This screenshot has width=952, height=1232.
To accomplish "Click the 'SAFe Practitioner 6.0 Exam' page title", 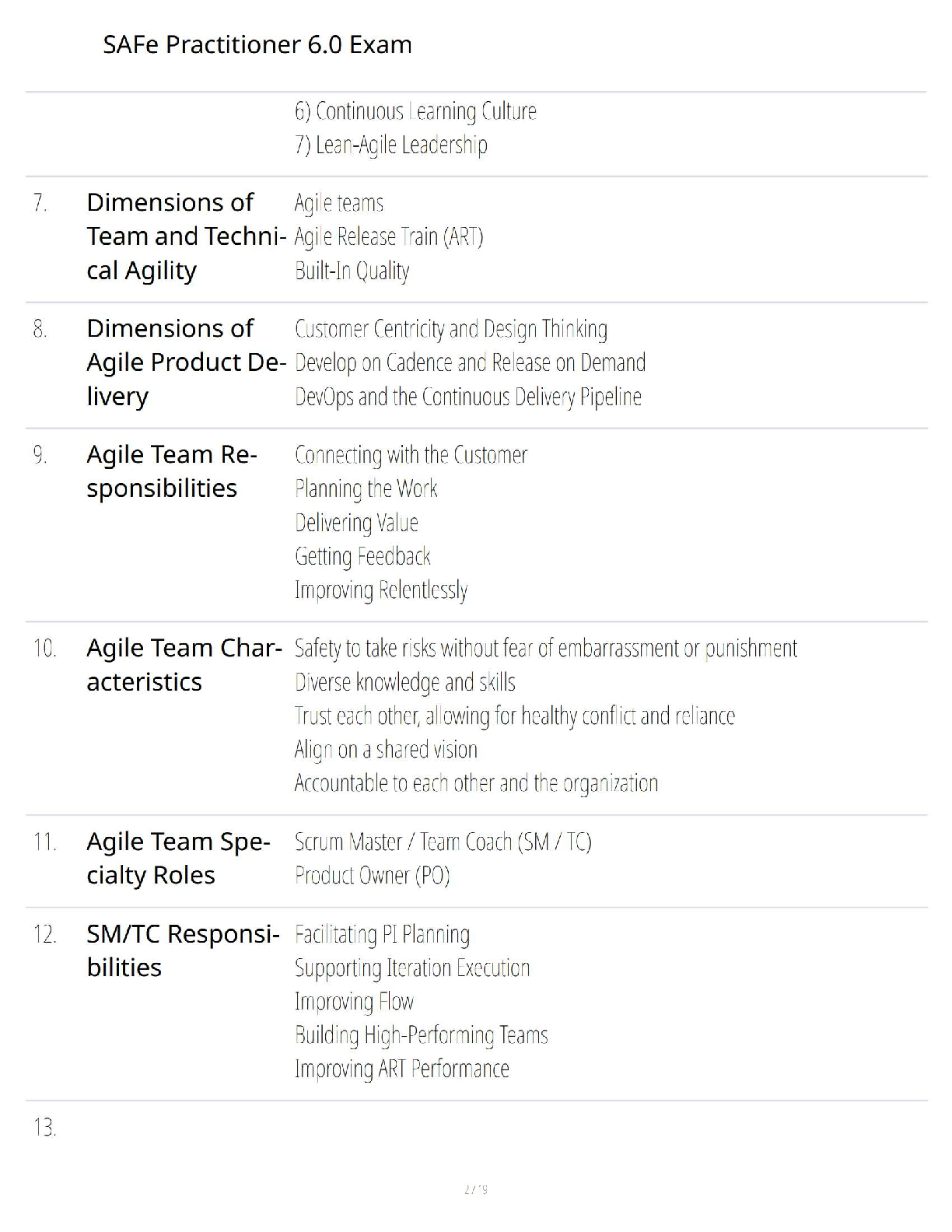I will point(257,45).
